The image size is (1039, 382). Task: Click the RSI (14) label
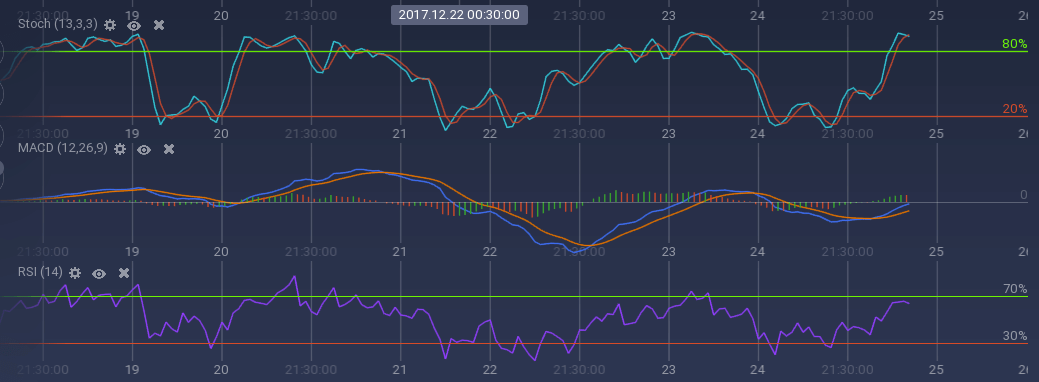[x=40, y=273]
